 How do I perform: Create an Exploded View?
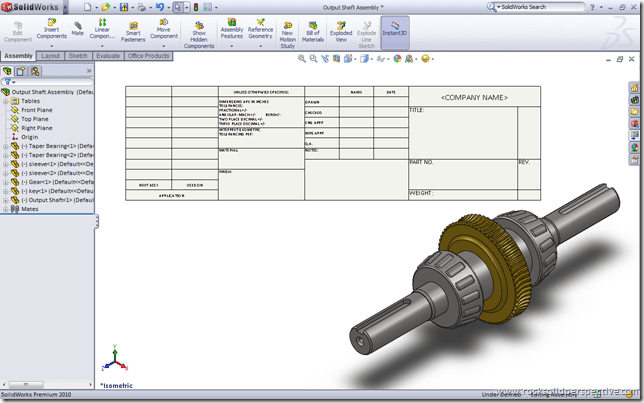(x=341, y=32)
